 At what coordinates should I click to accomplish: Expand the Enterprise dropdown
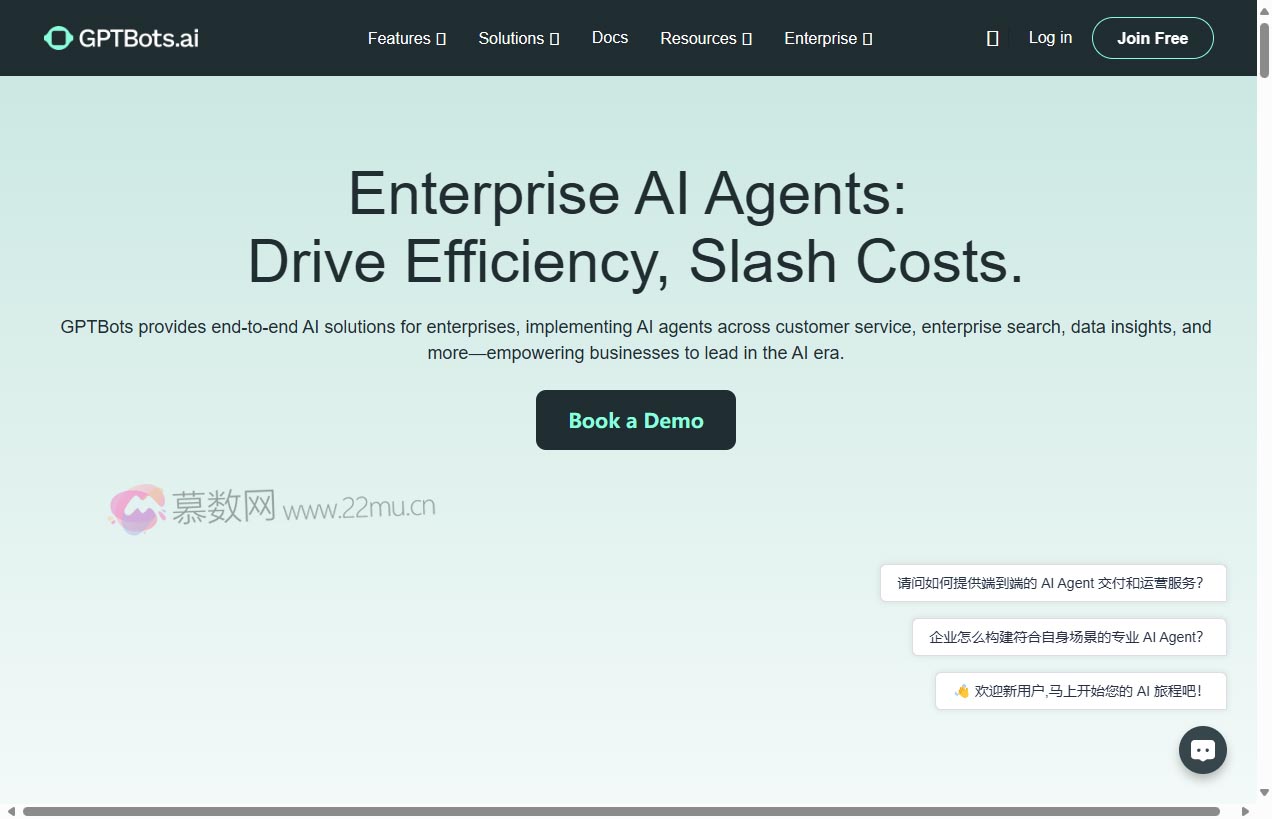828,38
